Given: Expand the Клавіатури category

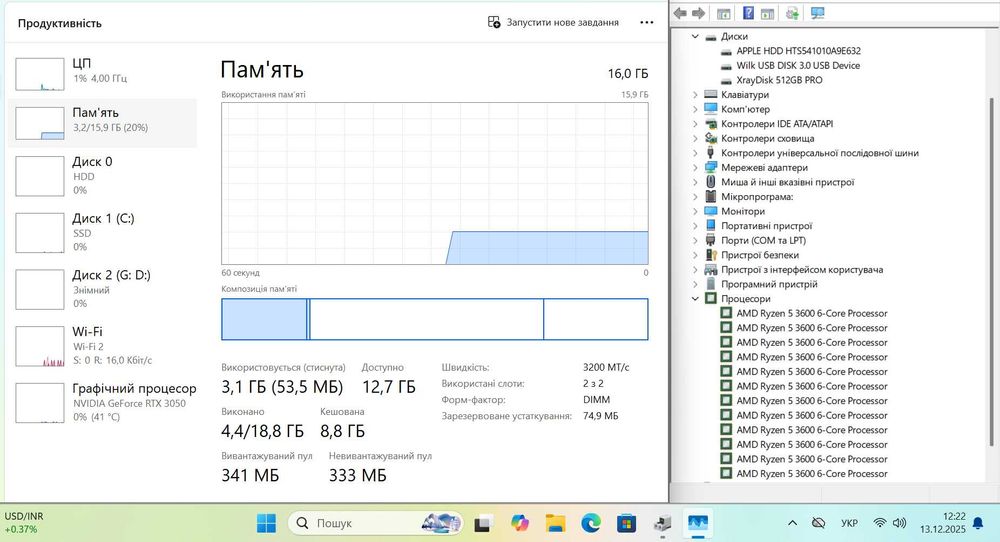Looking at the screenshot, I should pos(695,94).
